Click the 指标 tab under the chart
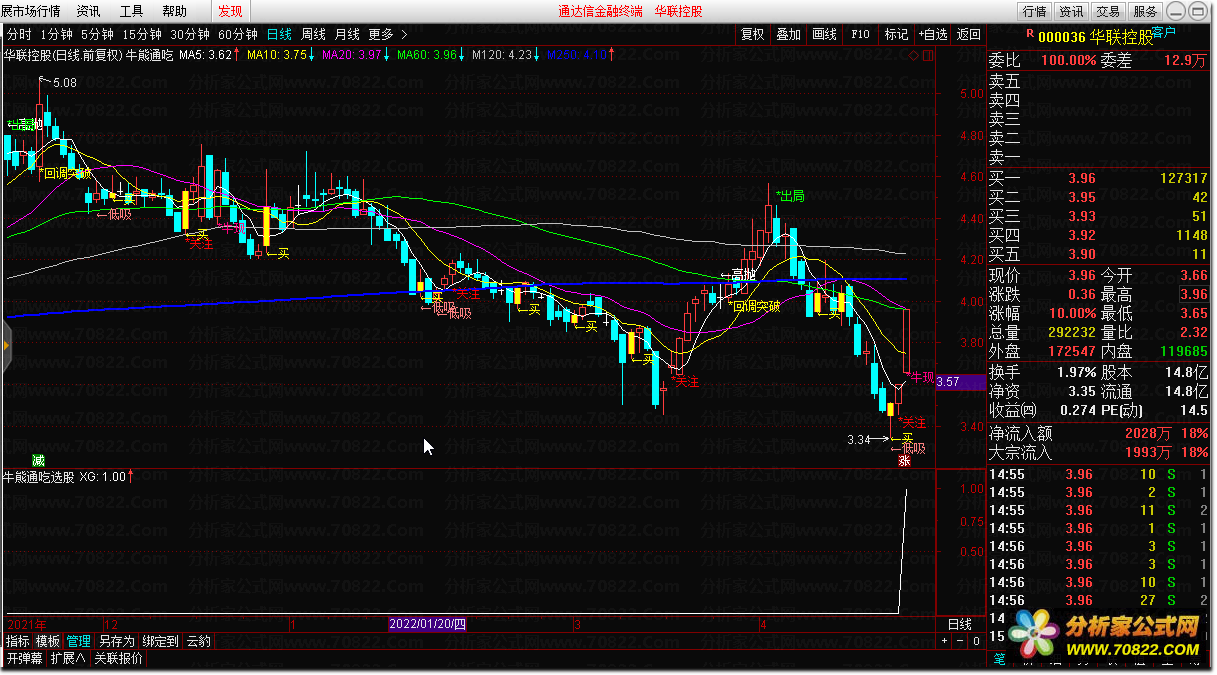 coord(17,641)
